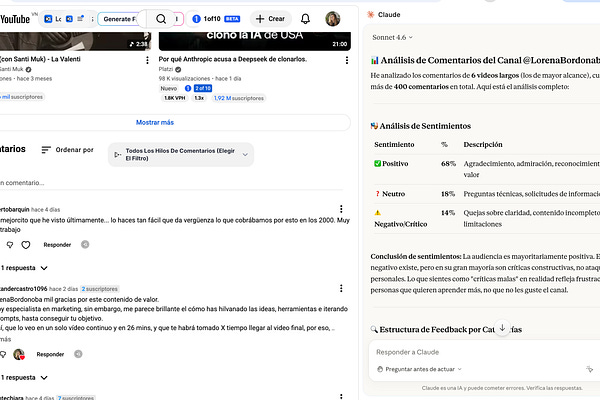
Task: Click the 2of10 score badge
Action: pyautogui.click(x=203, y=88)
